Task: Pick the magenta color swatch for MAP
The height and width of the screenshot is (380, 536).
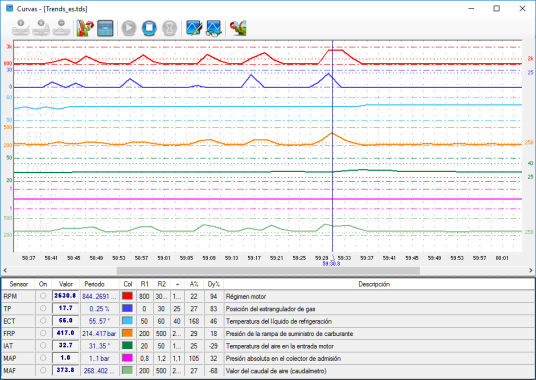Action: [x=128, y=358]
